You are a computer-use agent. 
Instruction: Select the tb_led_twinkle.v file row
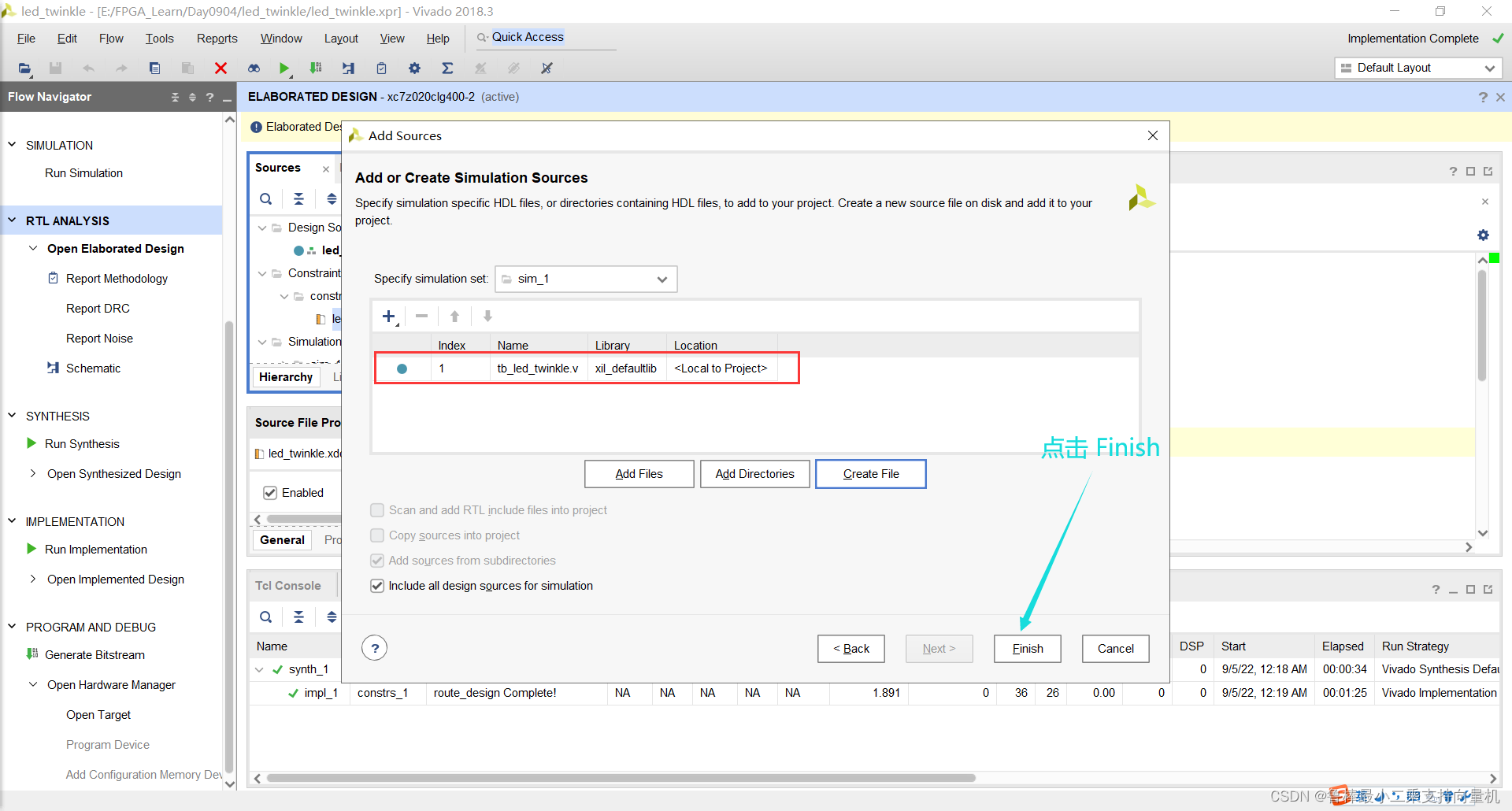click(538, 368)
